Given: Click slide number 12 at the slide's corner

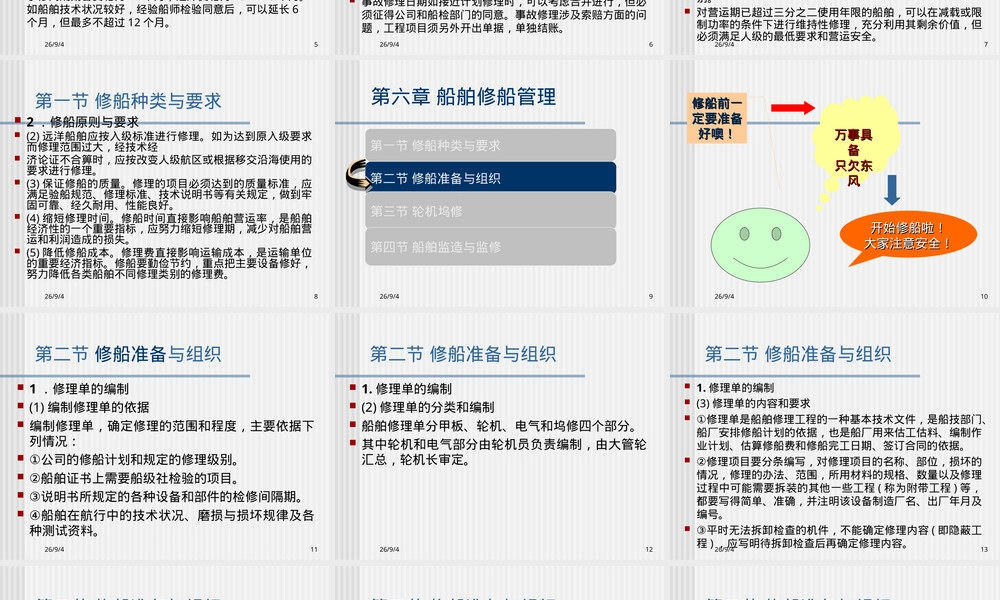Looking at the screenshot, I should click(x=649, y=550).
